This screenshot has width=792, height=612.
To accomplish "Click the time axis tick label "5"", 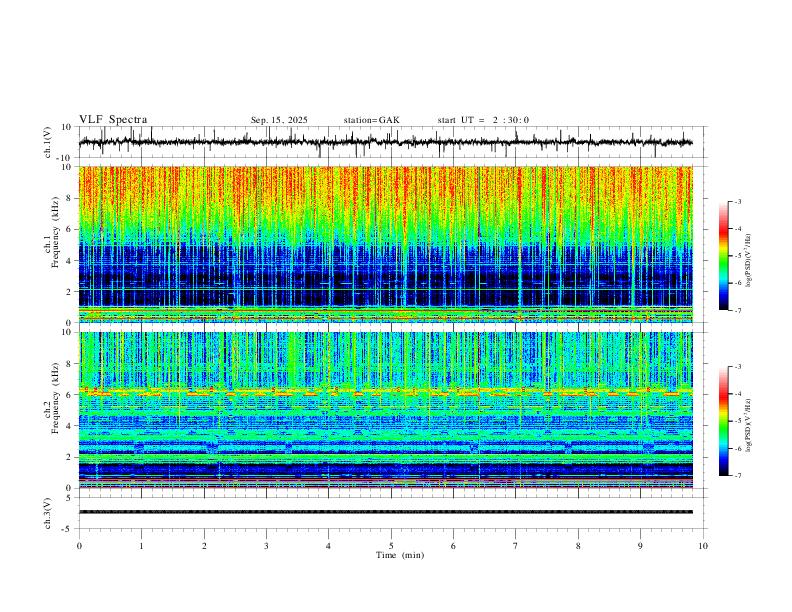I will [391, 546].
